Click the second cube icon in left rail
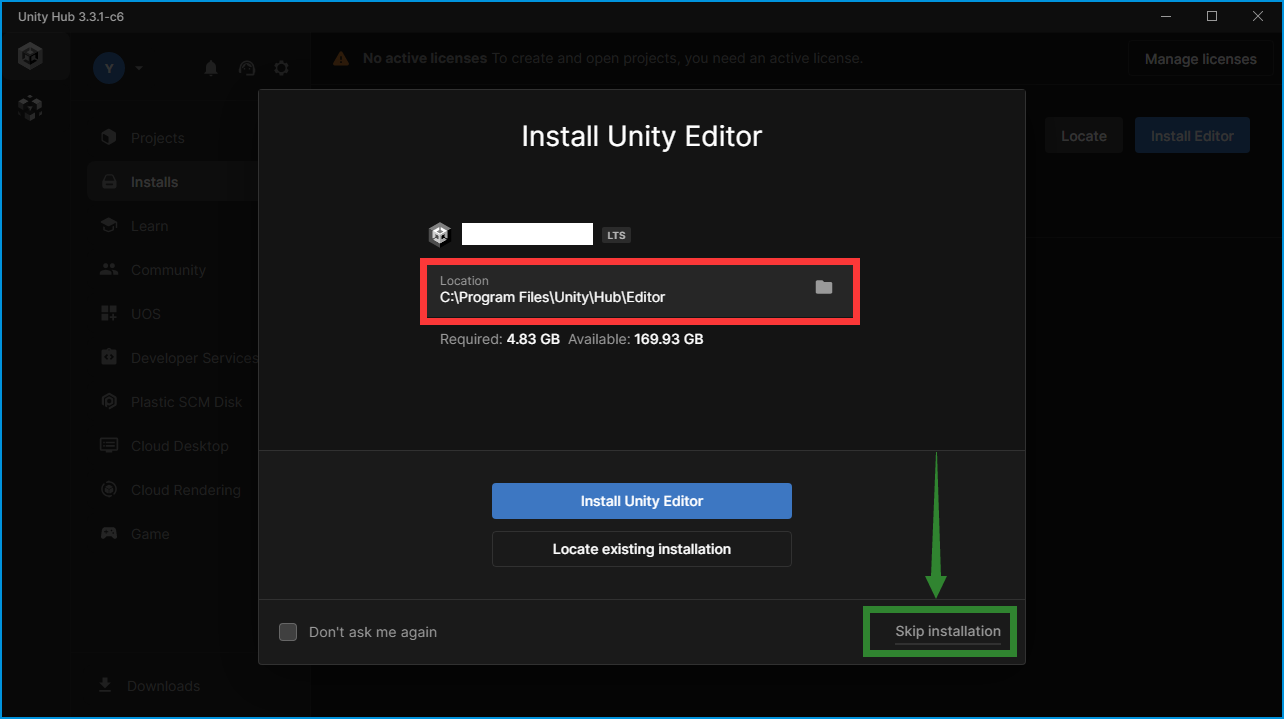The image size is (1284, 719). point(30,108)
